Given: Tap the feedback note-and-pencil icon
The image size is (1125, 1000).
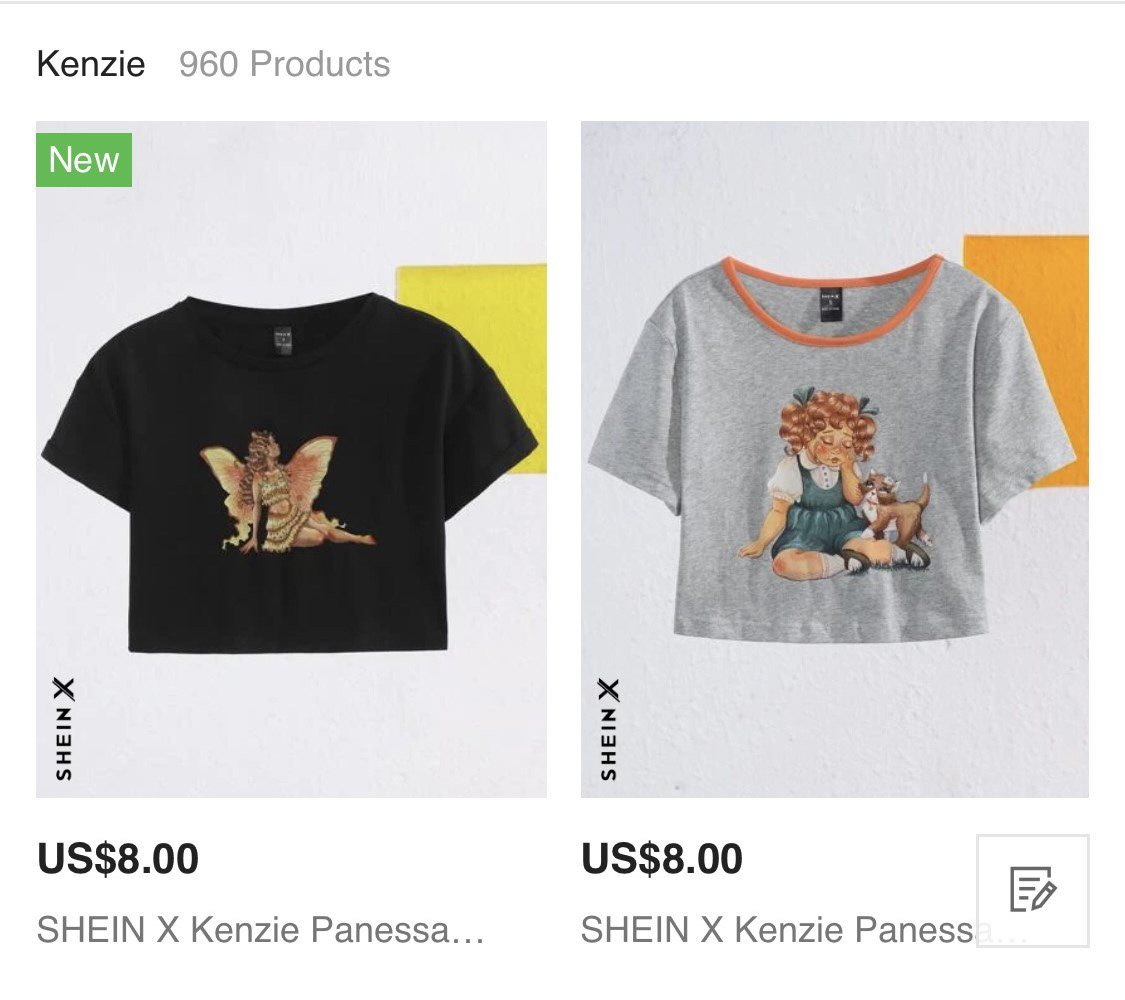Looking at the screenshot, I should point(1032,890).
